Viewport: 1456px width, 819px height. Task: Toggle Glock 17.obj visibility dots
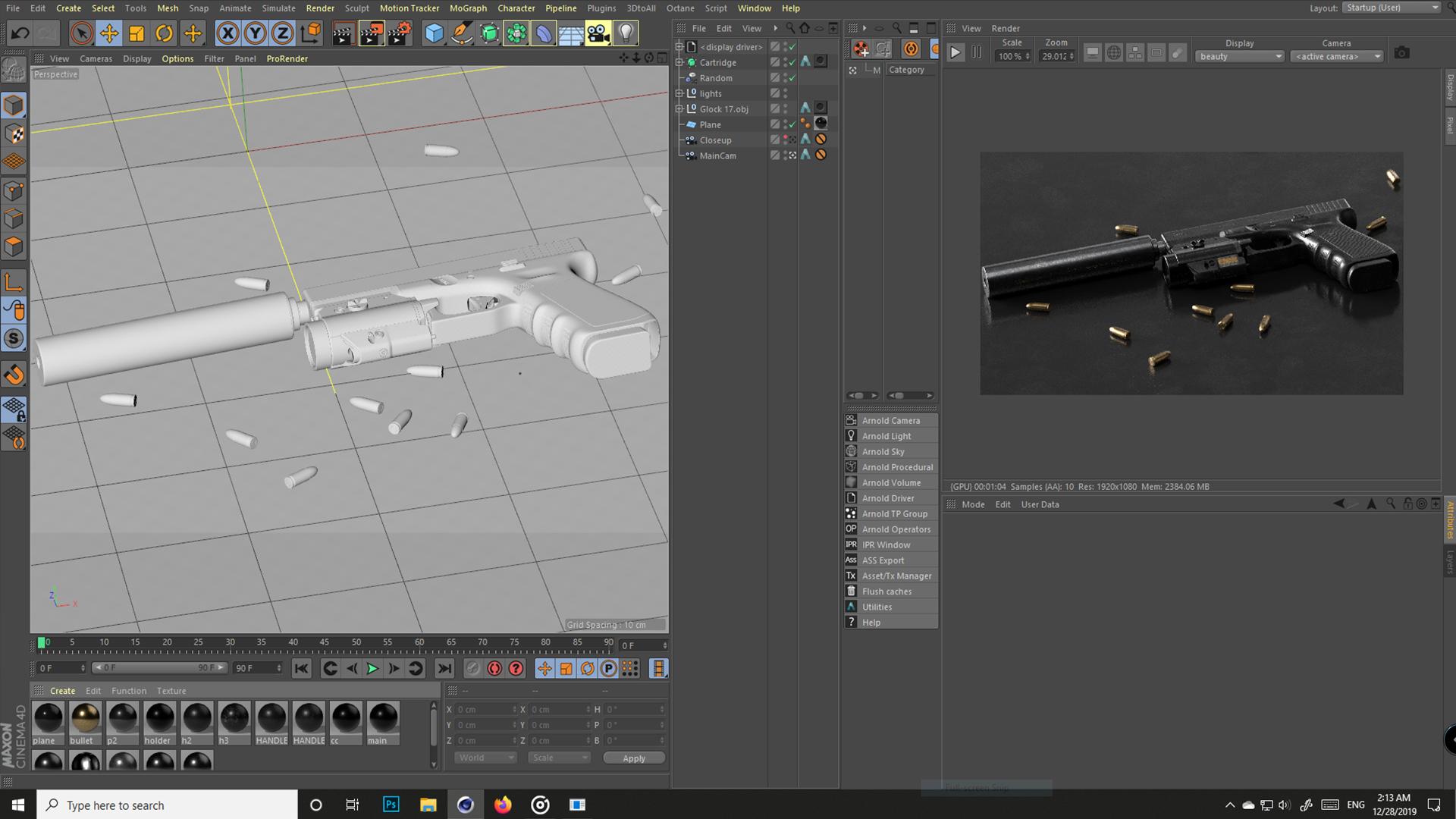click(786, 108)
